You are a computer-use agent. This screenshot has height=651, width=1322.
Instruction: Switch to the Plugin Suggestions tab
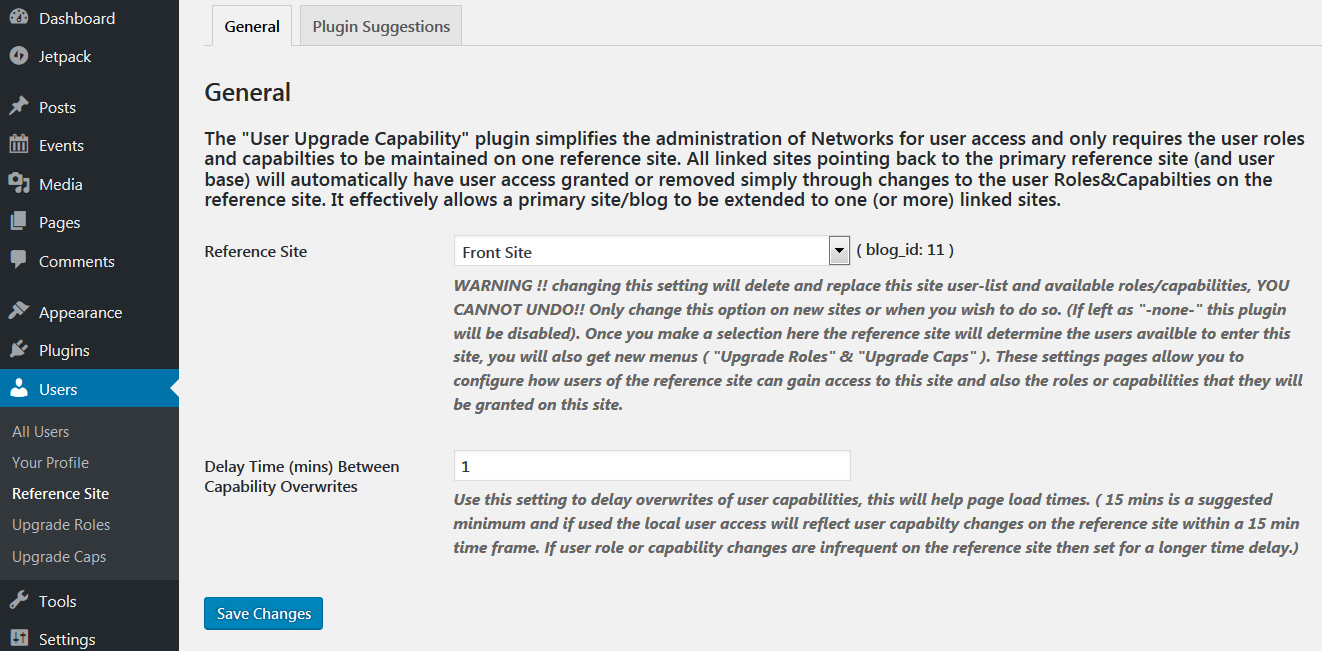(381, 27)
